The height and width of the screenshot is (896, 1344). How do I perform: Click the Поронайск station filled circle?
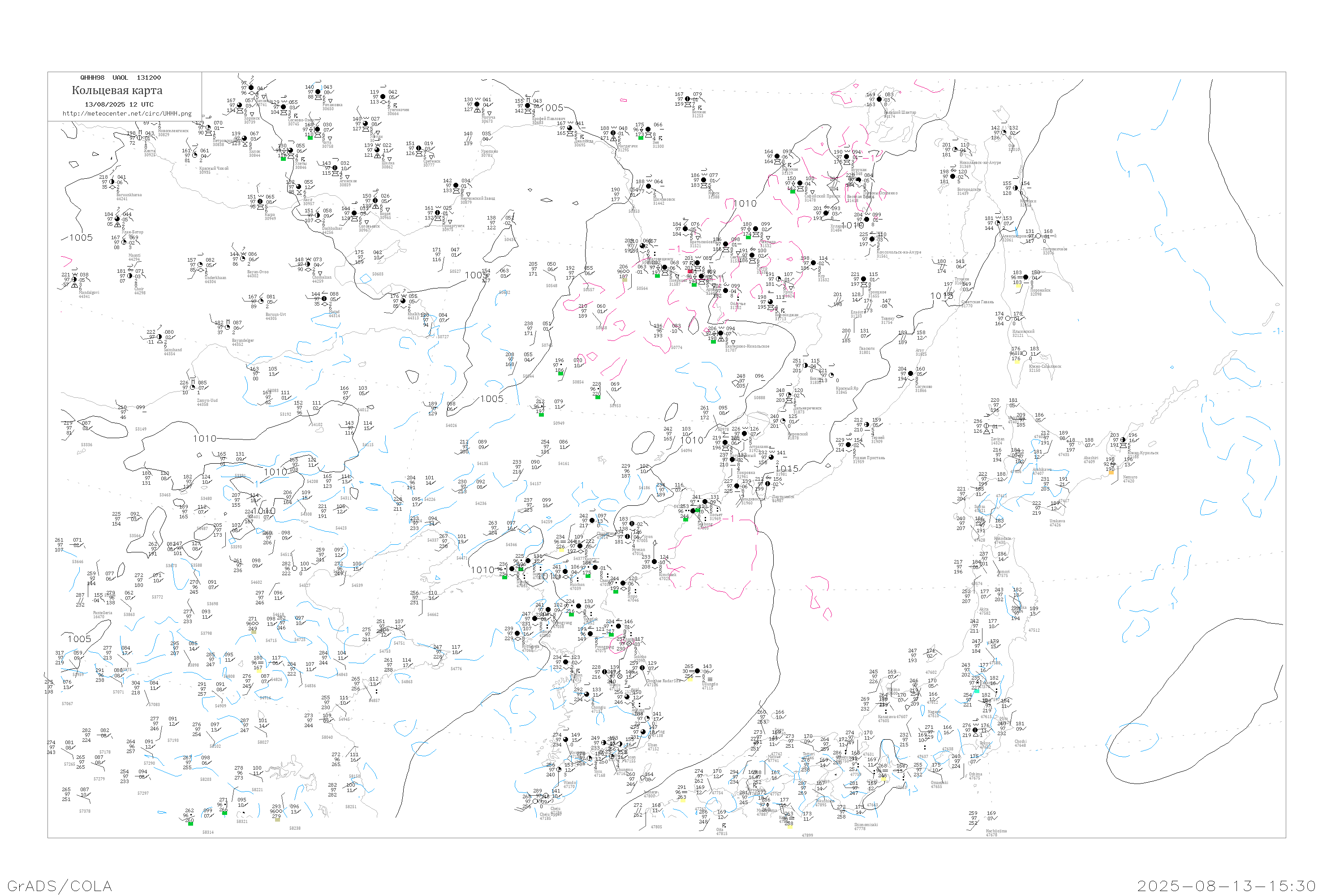click(1026, 278)
